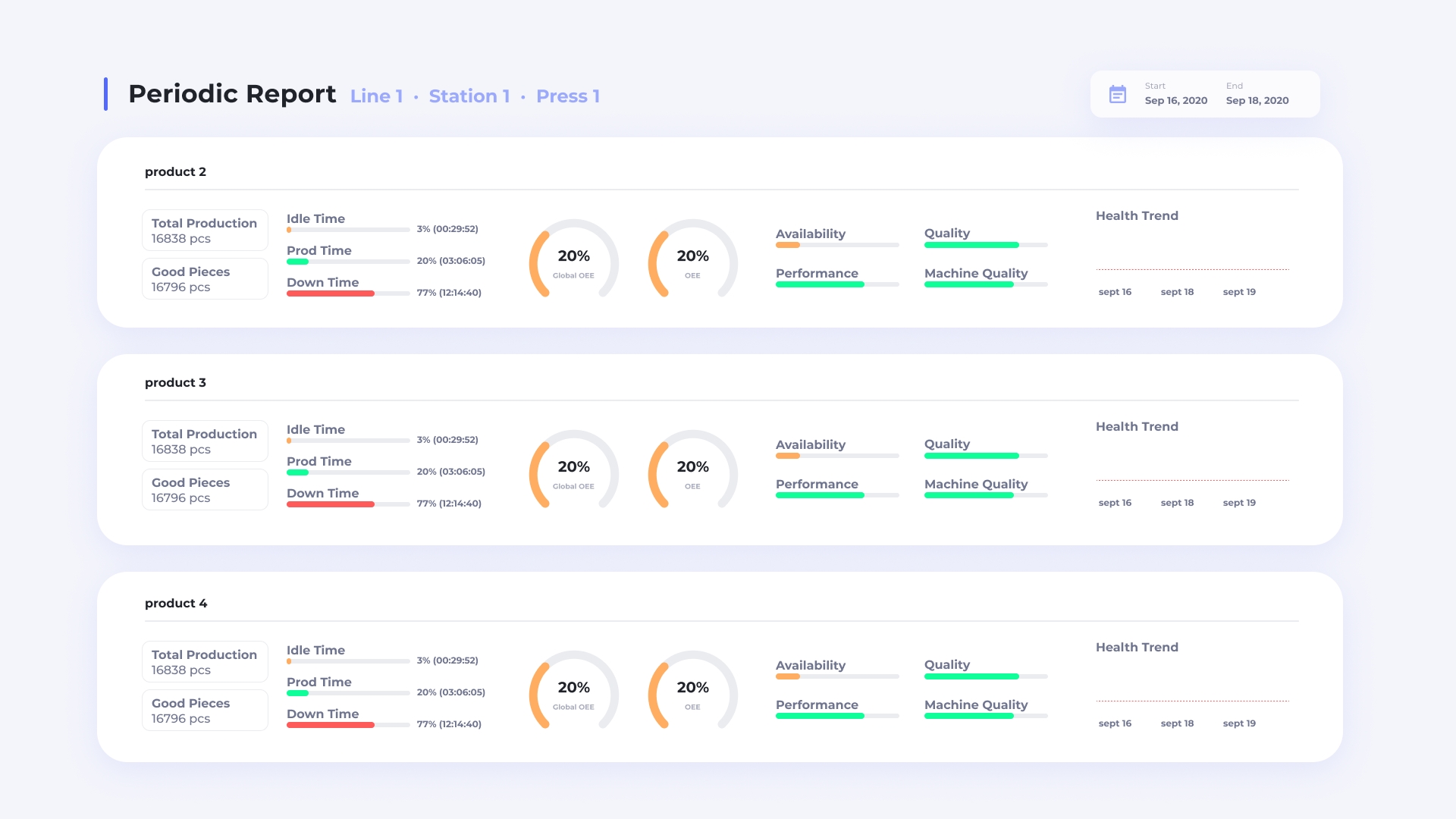Select the Press 1 breadcrumb
Viewport: 1456px width, 819px height.
[567, 96]
